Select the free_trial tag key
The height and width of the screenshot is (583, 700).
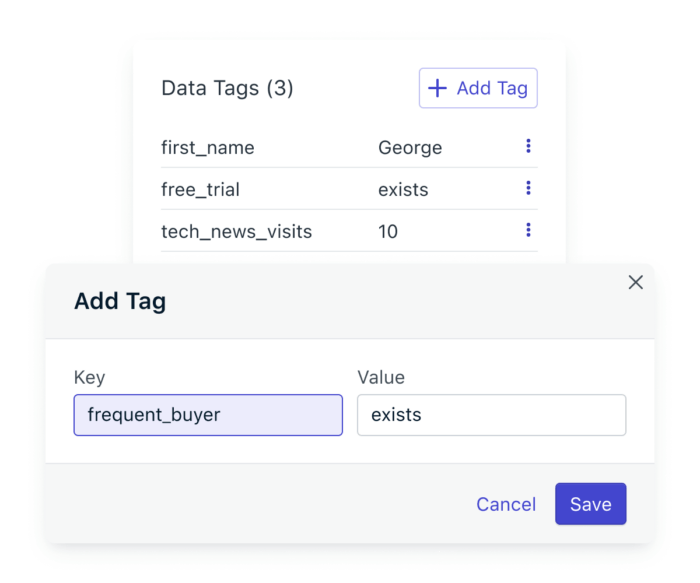[200, 190]
